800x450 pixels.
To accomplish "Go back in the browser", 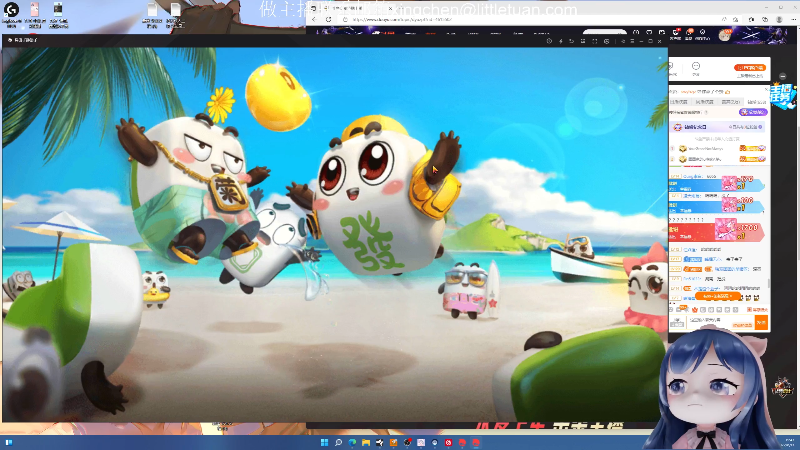I will click(314, 19).
